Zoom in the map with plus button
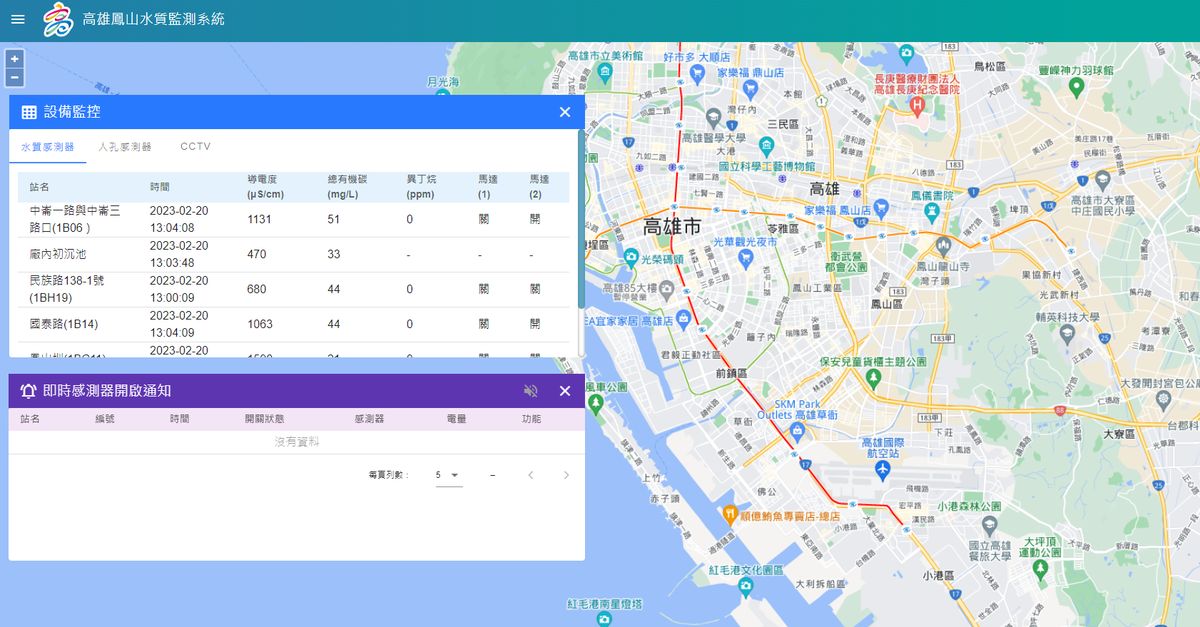 click(14, 59)
